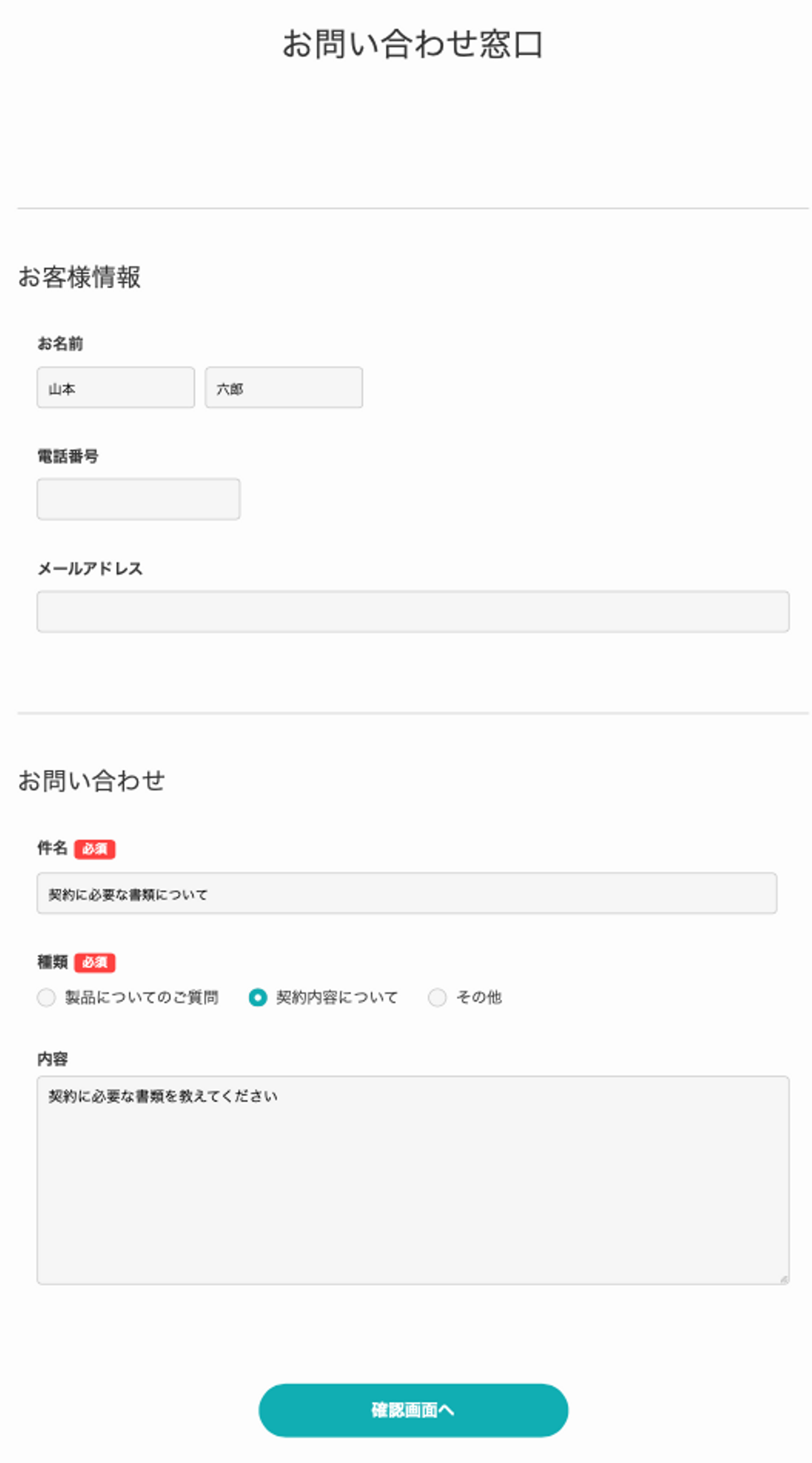The width and height of the screenshot is (812, 1463).
Task: Click the 必須 badge beside 件名
Action: [95, 849]
